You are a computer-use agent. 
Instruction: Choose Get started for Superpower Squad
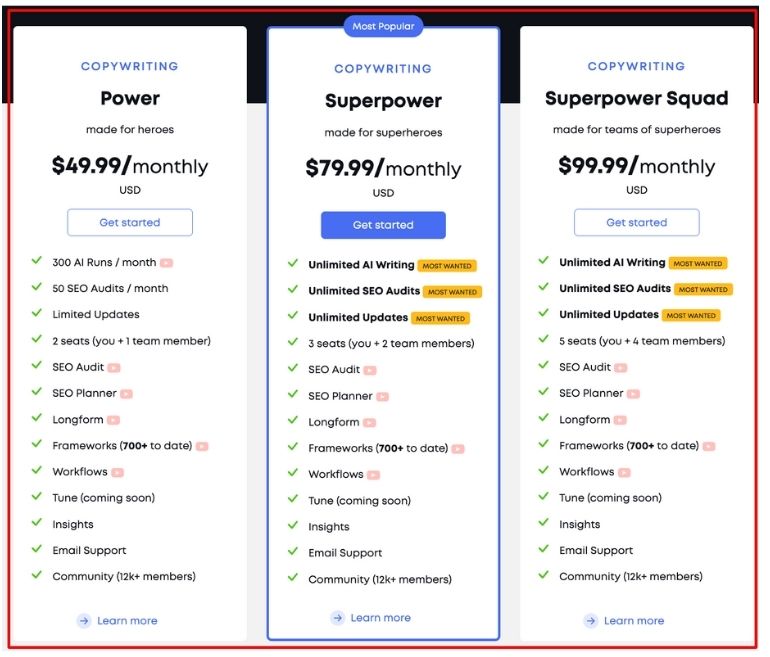(636, 222)
